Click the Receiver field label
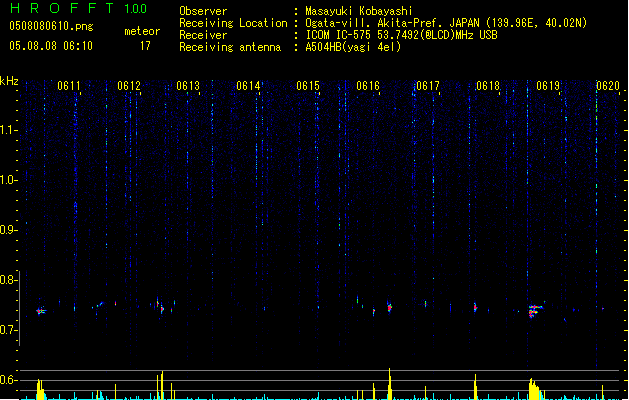 pyautogui.click(x=203, y=35)
